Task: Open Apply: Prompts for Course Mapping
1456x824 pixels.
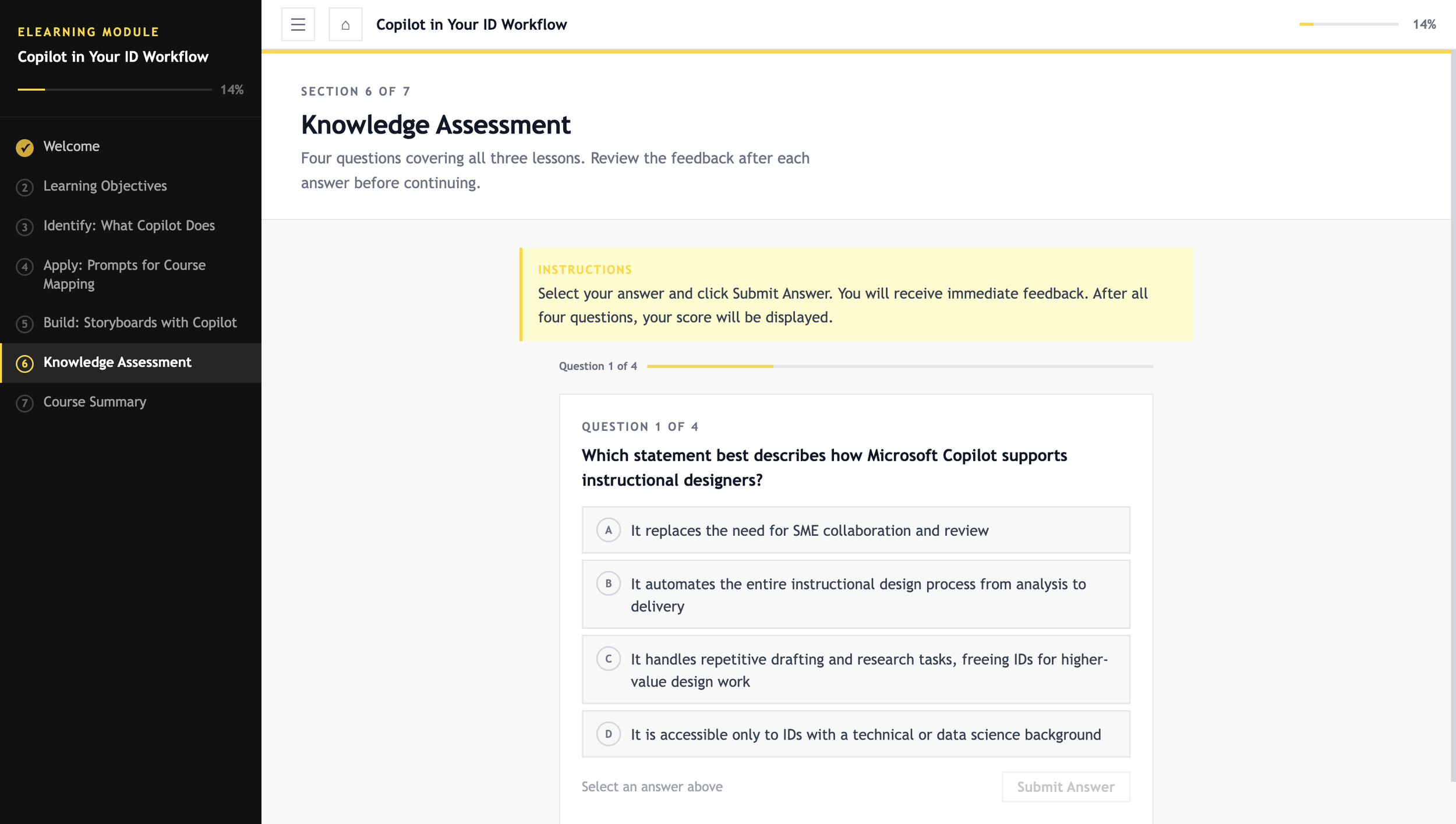Action: click(124, 274)
